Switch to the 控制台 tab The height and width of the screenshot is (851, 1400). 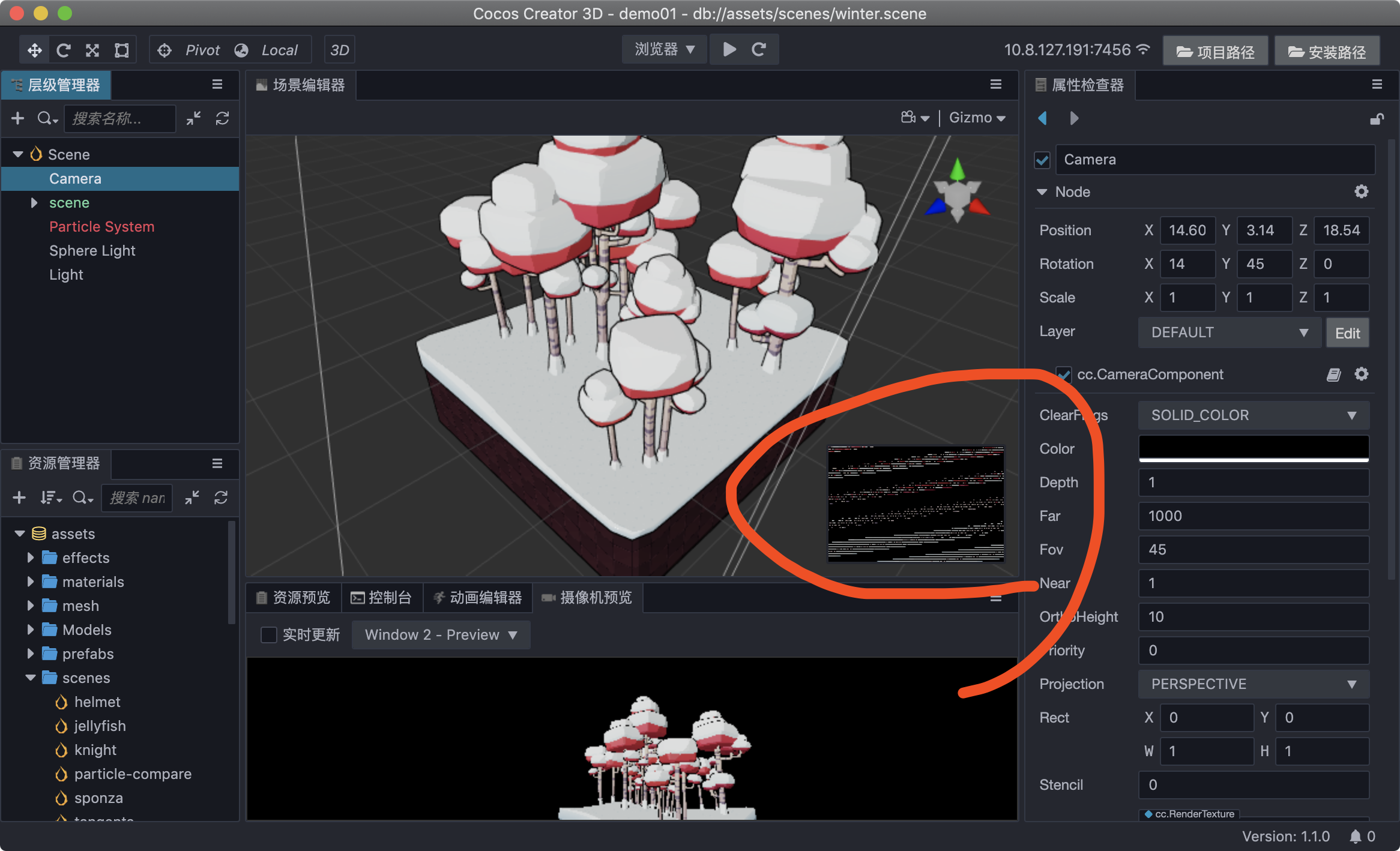[x=382, y=597]
